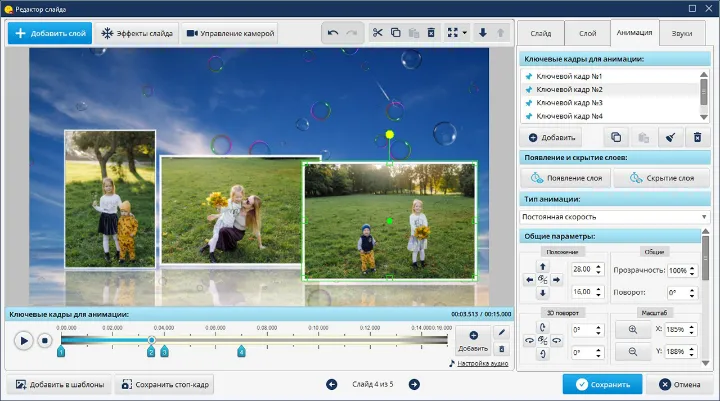Select Ключевой кадр №3 in list
Screen dimensions: 720x401
[569, 103]
